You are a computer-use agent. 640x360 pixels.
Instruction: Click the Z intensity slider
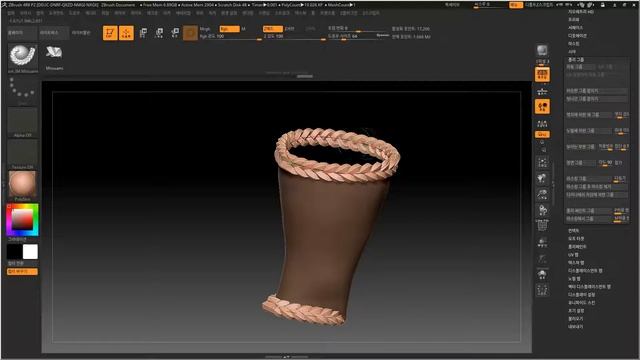[294, 37]
